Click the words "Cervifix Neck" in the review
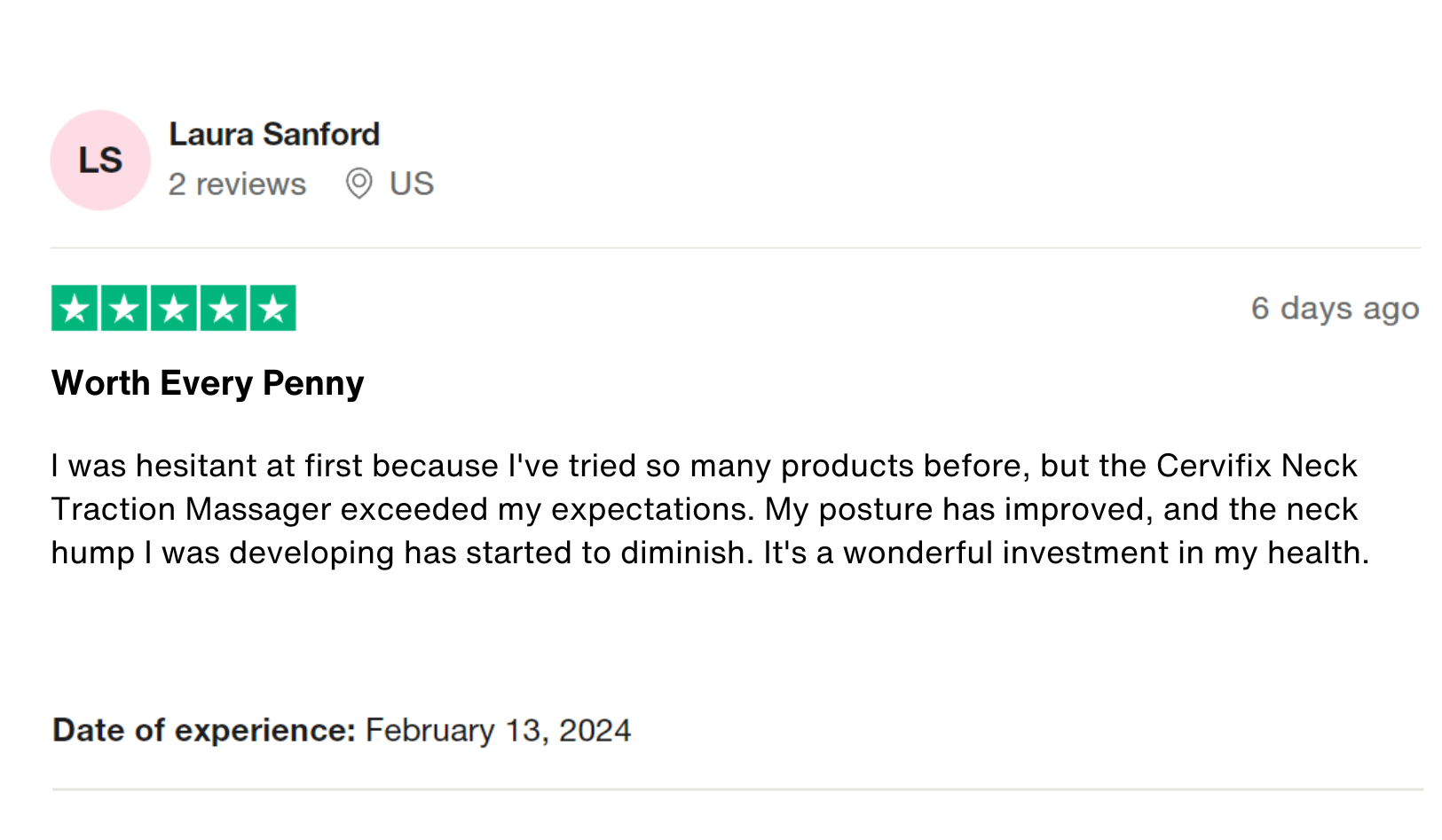Image resolution: width=1442 pixels, height=840 pixels. pyautogui.click(x=1257, y=466)
